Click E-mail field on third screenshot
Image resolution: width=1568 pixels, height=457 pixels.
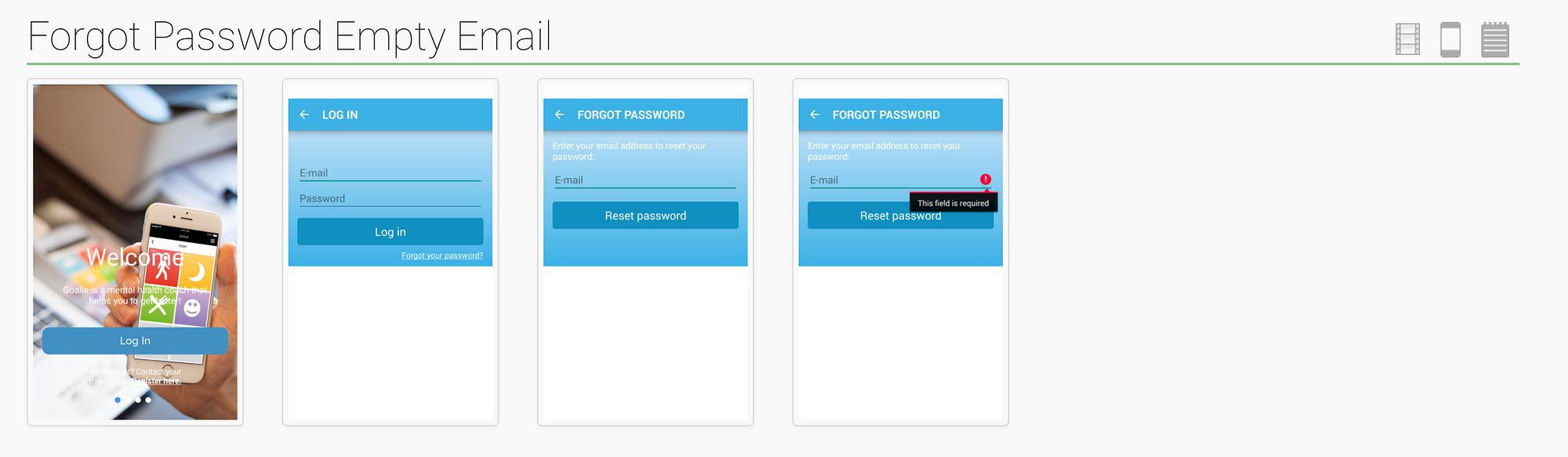(x=644, y=180)
